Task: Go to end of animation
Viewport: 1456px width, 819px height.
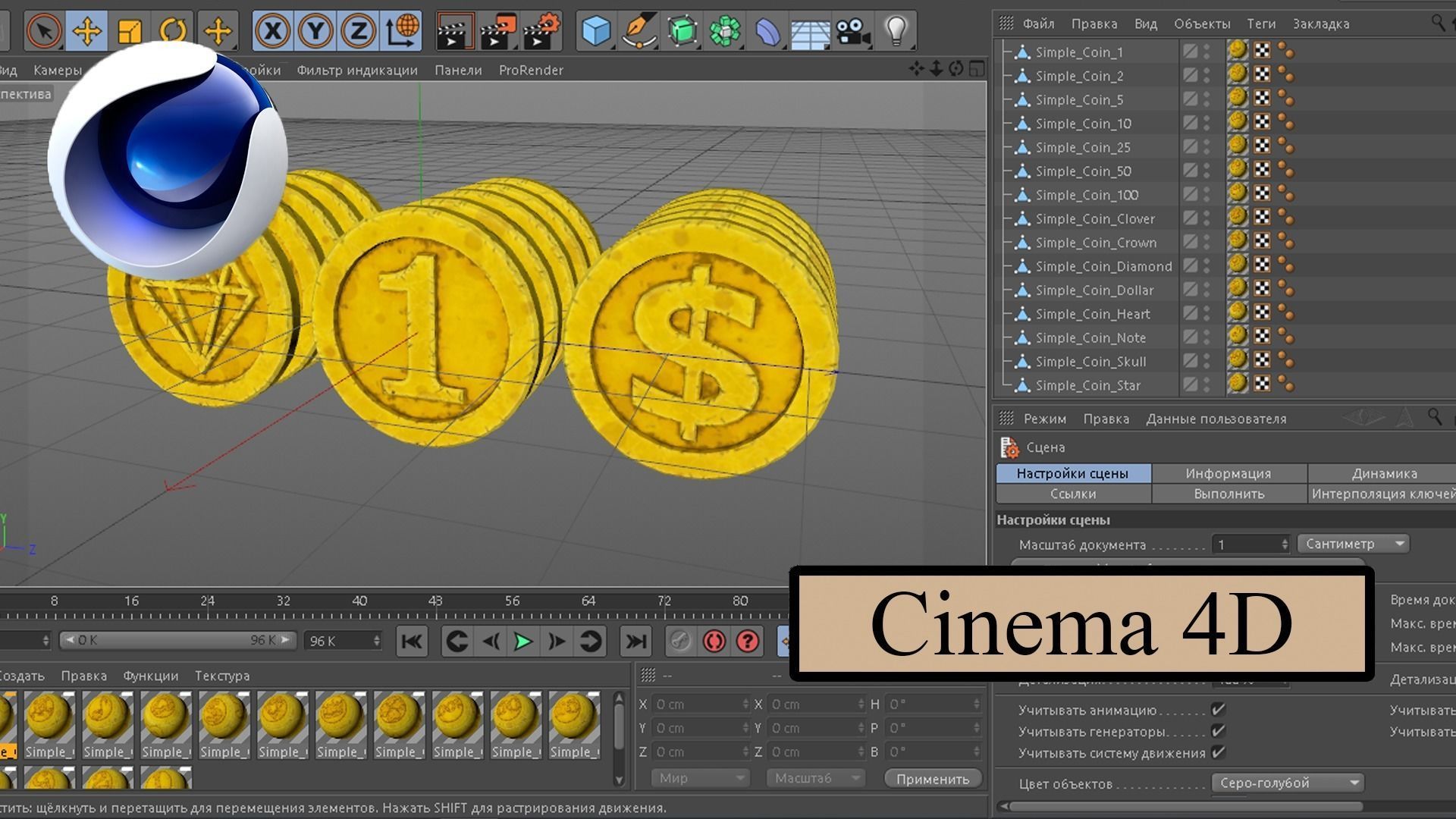Action: (x=635, y=642)
